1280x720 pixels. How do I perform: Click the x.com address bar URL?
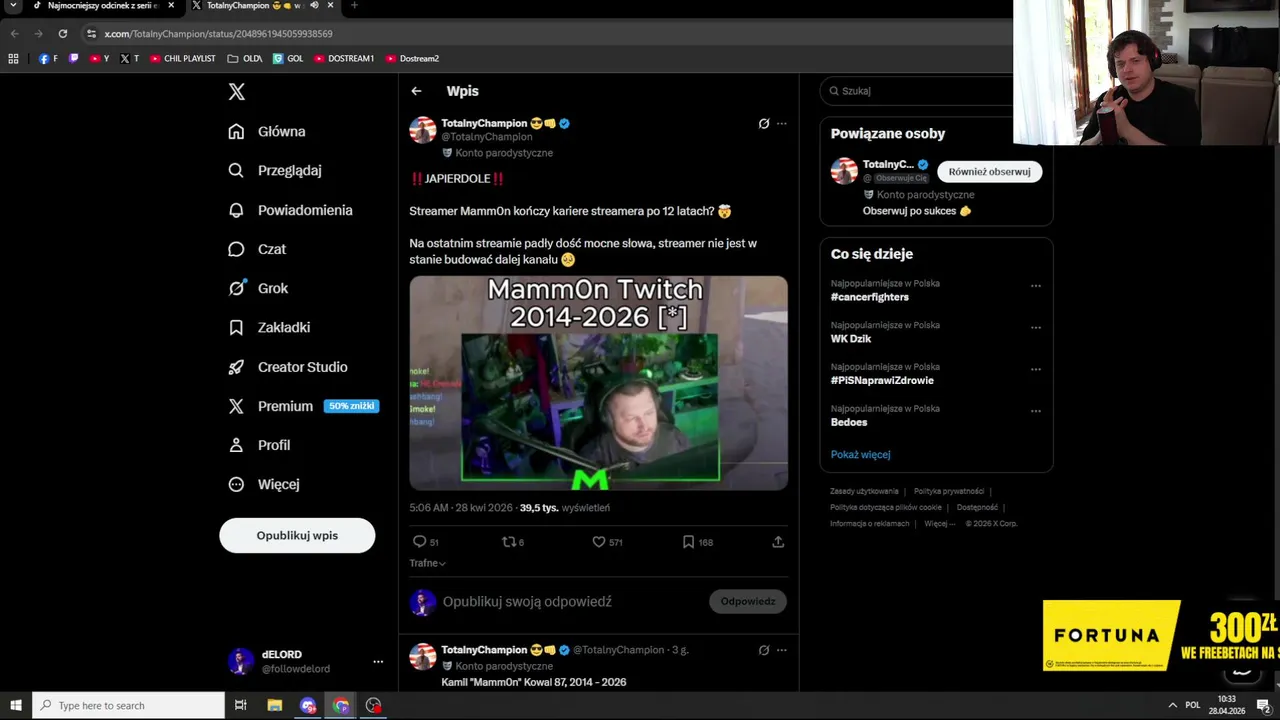[x=218, y=34]
